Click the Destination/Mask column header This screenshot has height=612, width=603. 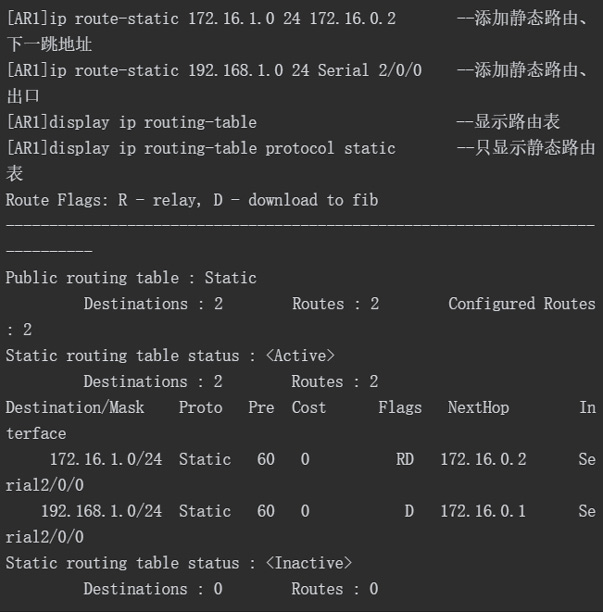point(75,407)
